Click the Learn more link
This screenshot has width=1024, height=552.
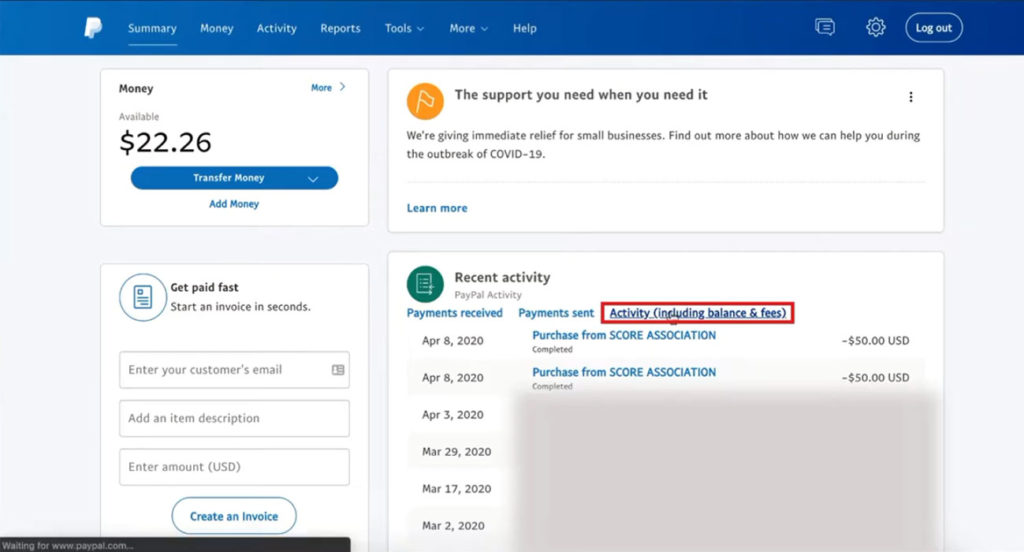(x=437, y=208)
